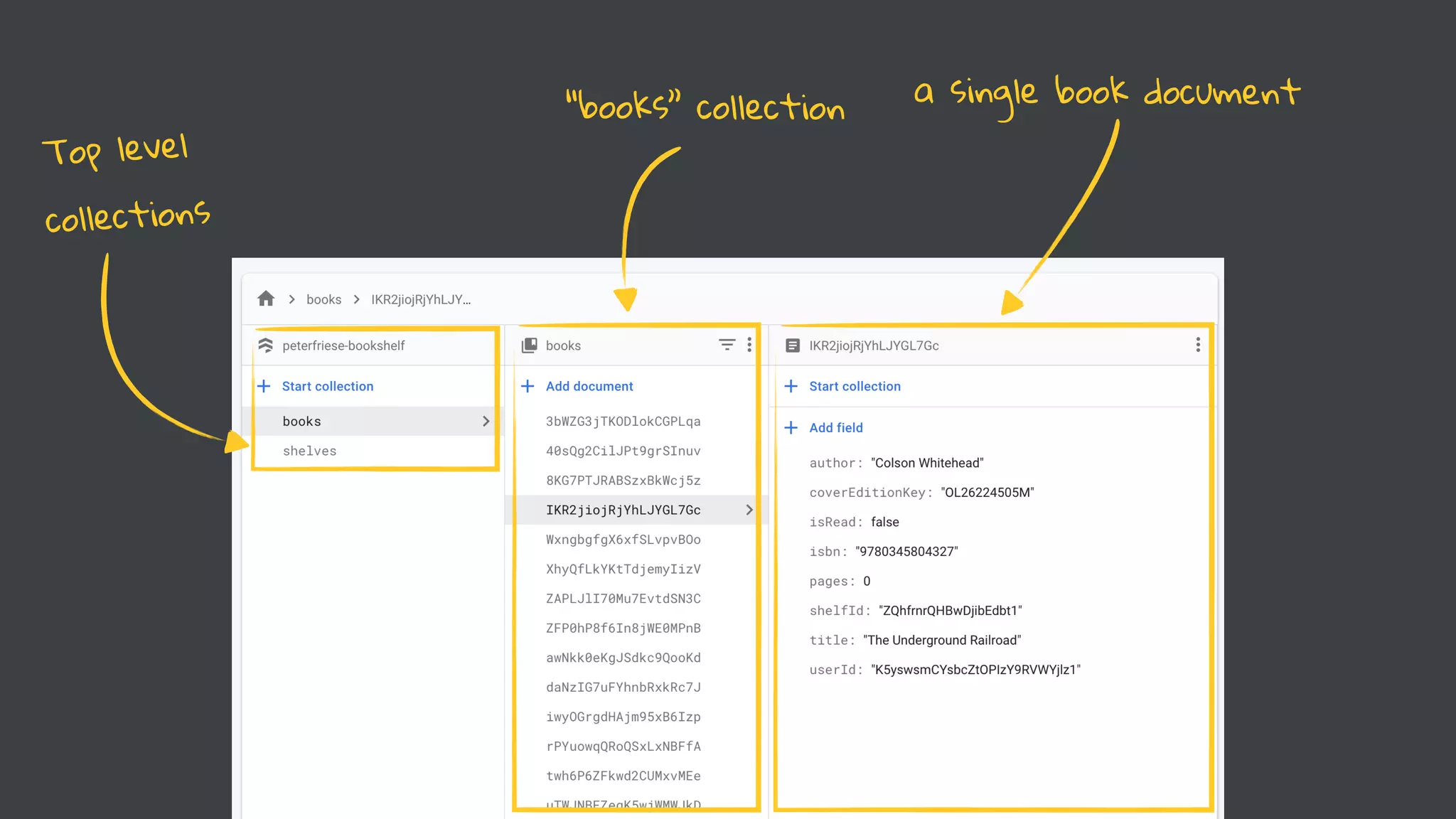The height and width of the screenshot is (819, 1456).
Task: Click the home icon in breadcrumb
Action: tap(266, 299)
